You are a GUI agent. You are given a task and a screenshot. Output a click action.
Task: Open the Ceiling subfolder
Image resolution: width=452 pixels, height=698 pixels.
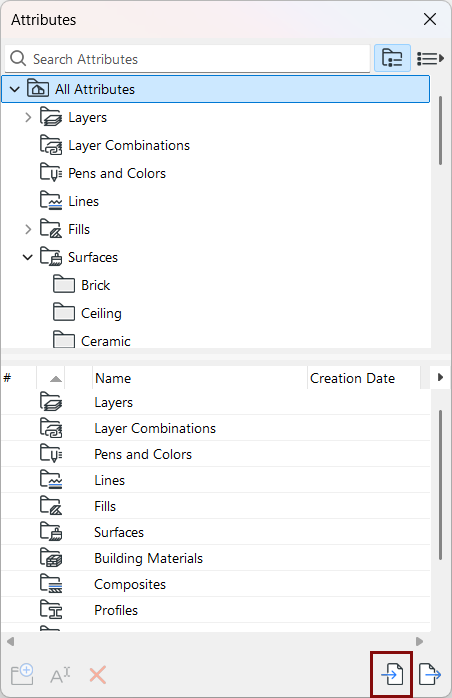click(101, 313)
